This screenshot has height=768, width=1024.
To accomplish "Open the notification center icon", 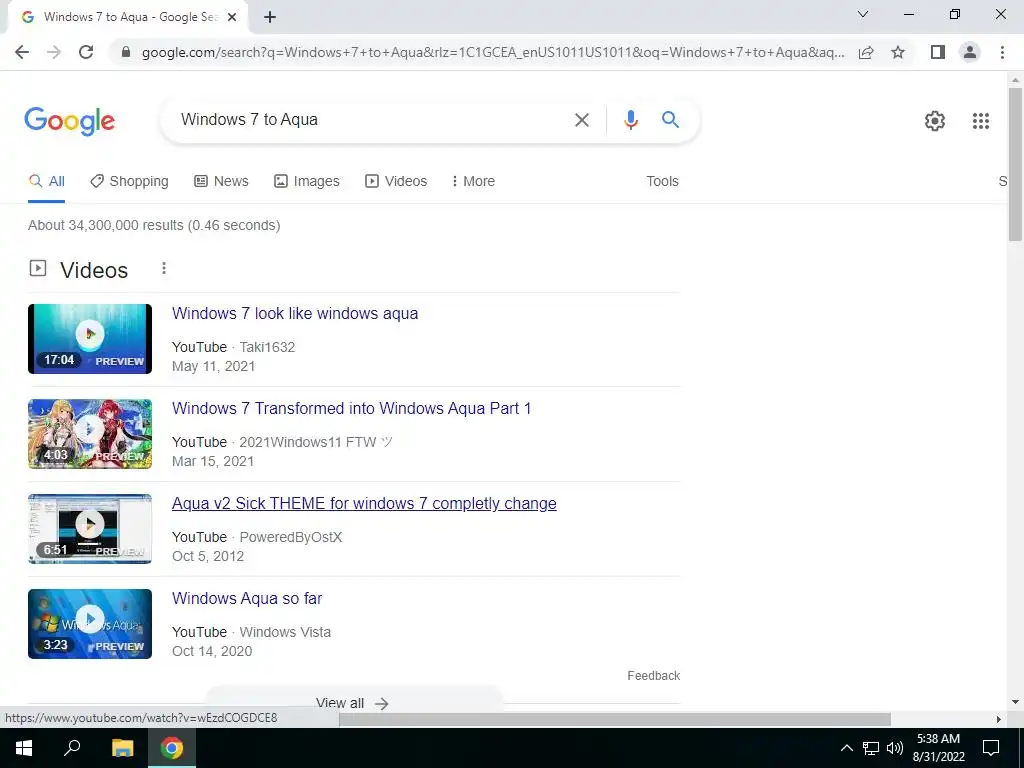I will pyautogui.click(x=991, y=748).
